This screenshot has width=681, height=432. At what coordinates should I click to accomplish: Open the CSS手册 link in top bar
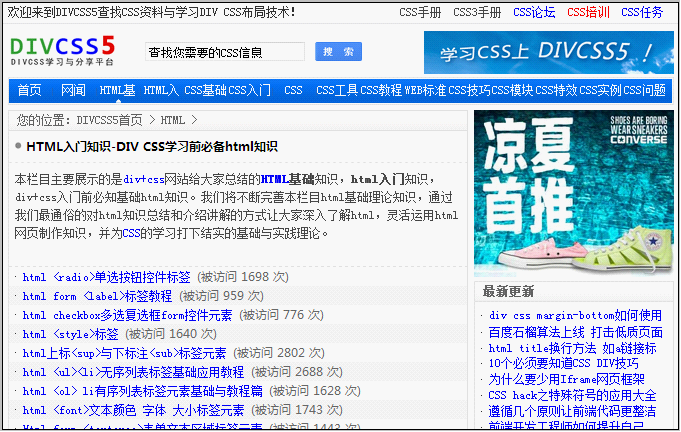tap(420, 13)
